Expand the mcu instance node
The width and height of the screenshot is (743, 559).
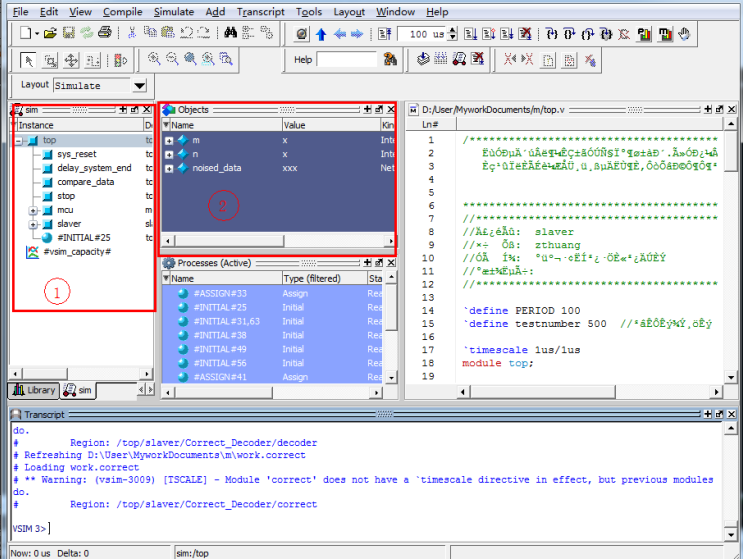(x=33, y=211)
